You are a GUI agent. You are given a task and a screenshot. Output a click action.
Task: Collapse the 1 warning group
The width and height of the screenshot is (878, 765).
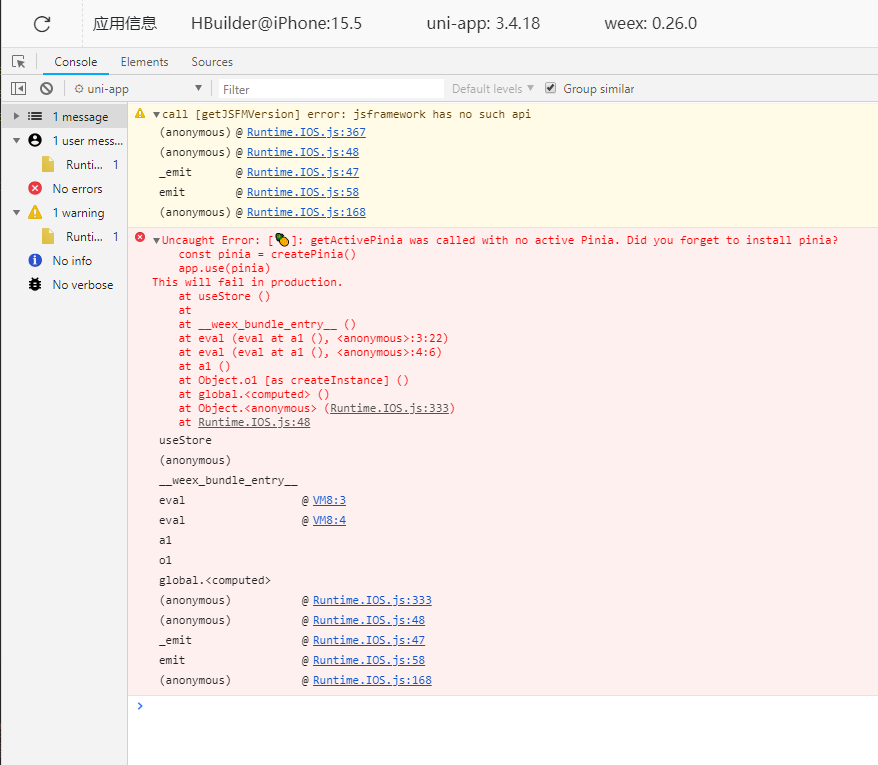pyautogui.click(x=16, y=213)
